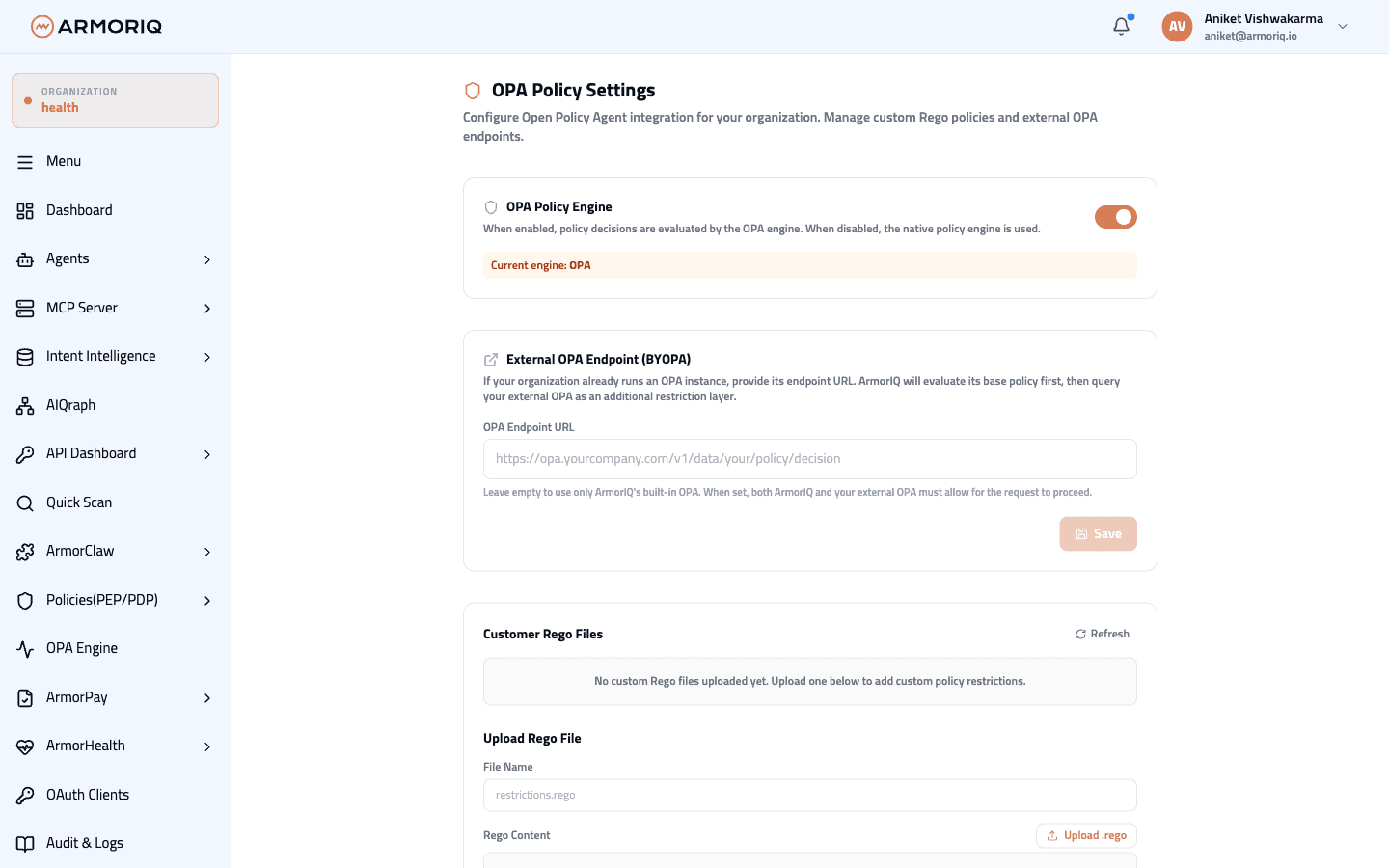The height and width of the screenshot is (868, 1389).
Task: Expand the API Dashboard chevron
Action: 207,454
